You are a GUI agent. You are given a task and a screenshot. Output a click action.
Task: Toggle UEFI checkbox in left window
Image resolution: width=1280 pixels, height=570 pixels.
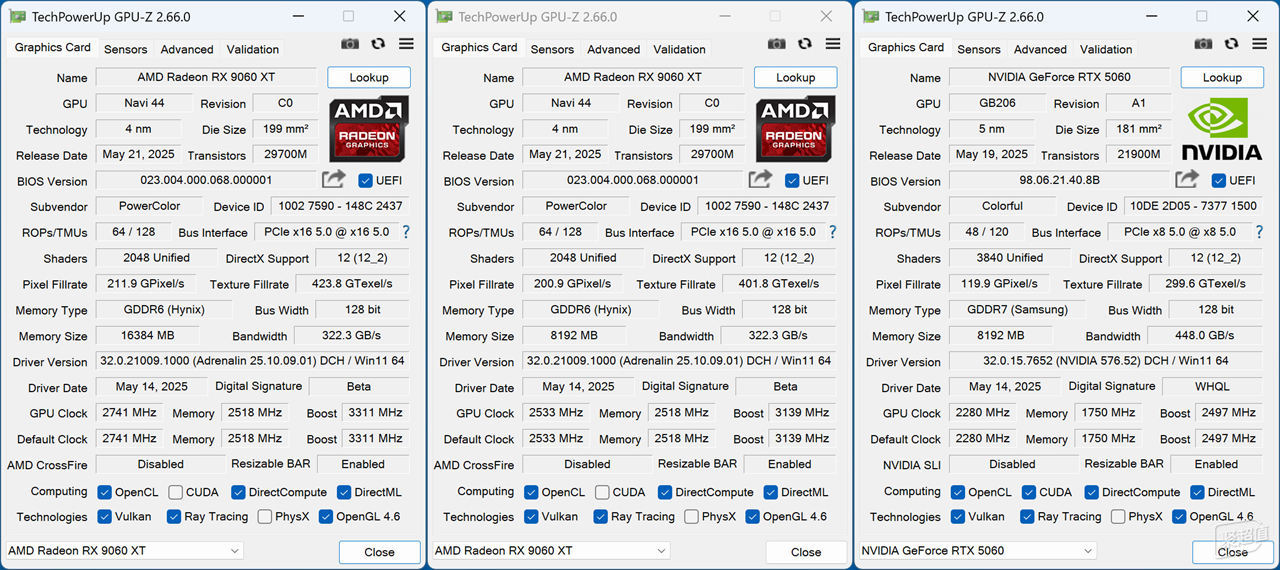point(365,180)
